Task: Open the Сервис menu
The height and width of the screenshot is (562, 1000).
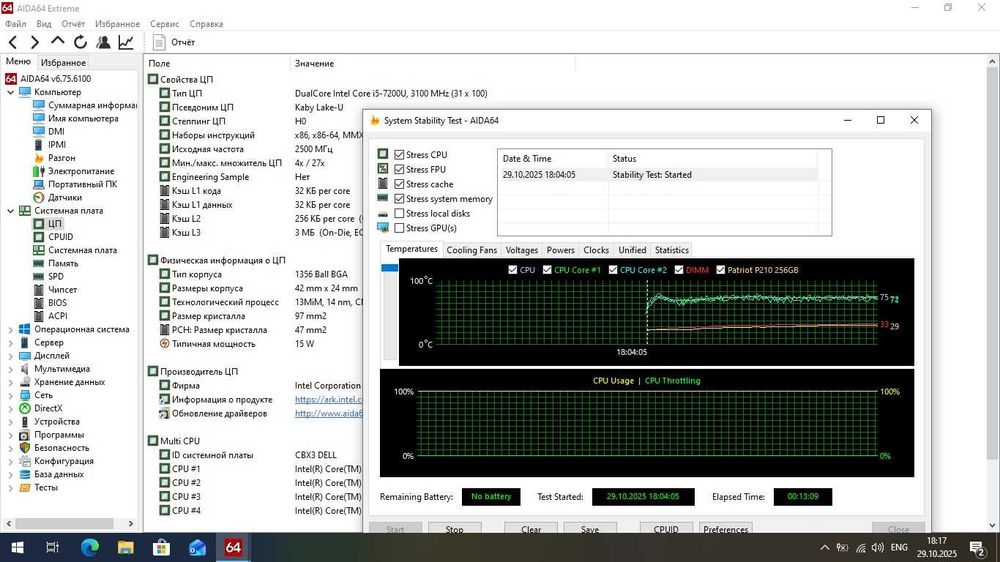Action: coord(165,24)
